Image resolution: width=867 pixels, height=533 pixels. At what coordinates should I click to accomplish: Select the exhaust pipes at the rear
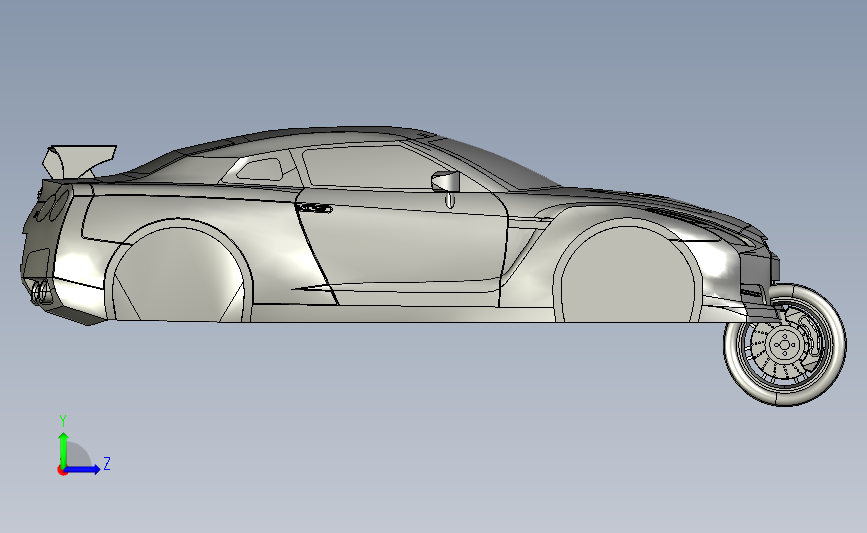pos(42,292)
